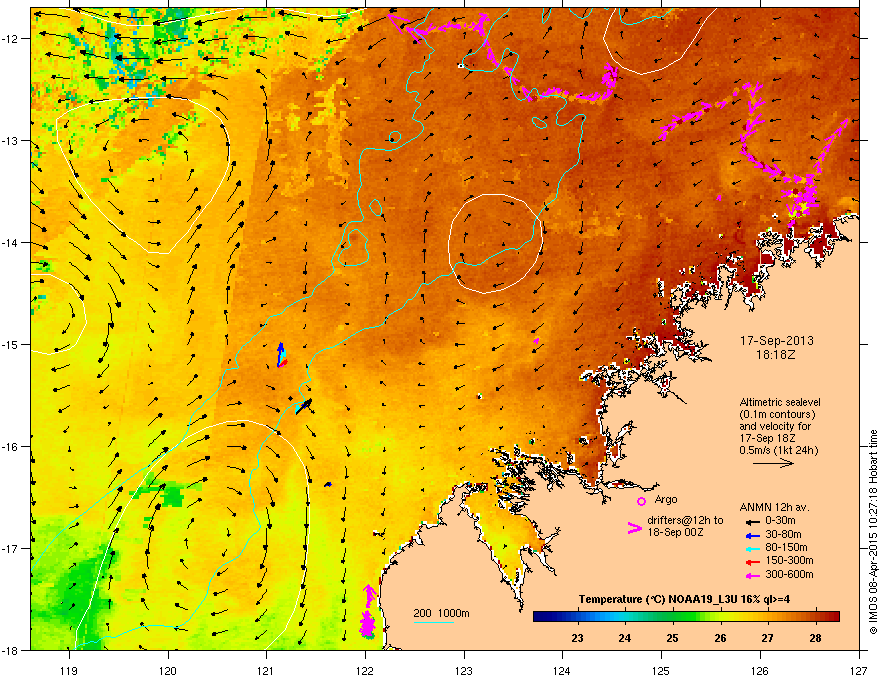This screenshot has height=680, width=880.
Task: Click the longitude axis label '122'
Action: (x=365, y=670)
